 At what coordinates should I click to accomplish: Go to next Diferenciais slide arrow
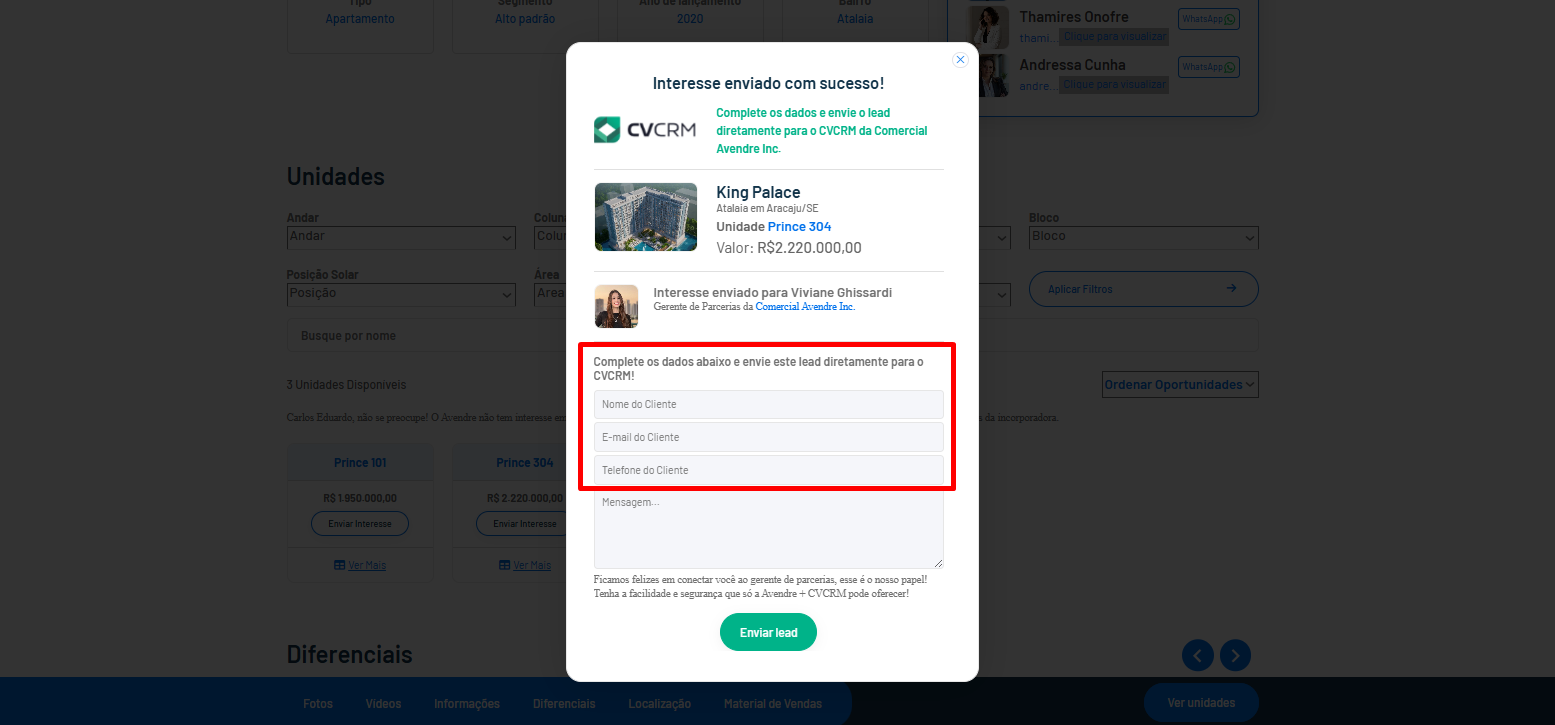click(1235, 655)
